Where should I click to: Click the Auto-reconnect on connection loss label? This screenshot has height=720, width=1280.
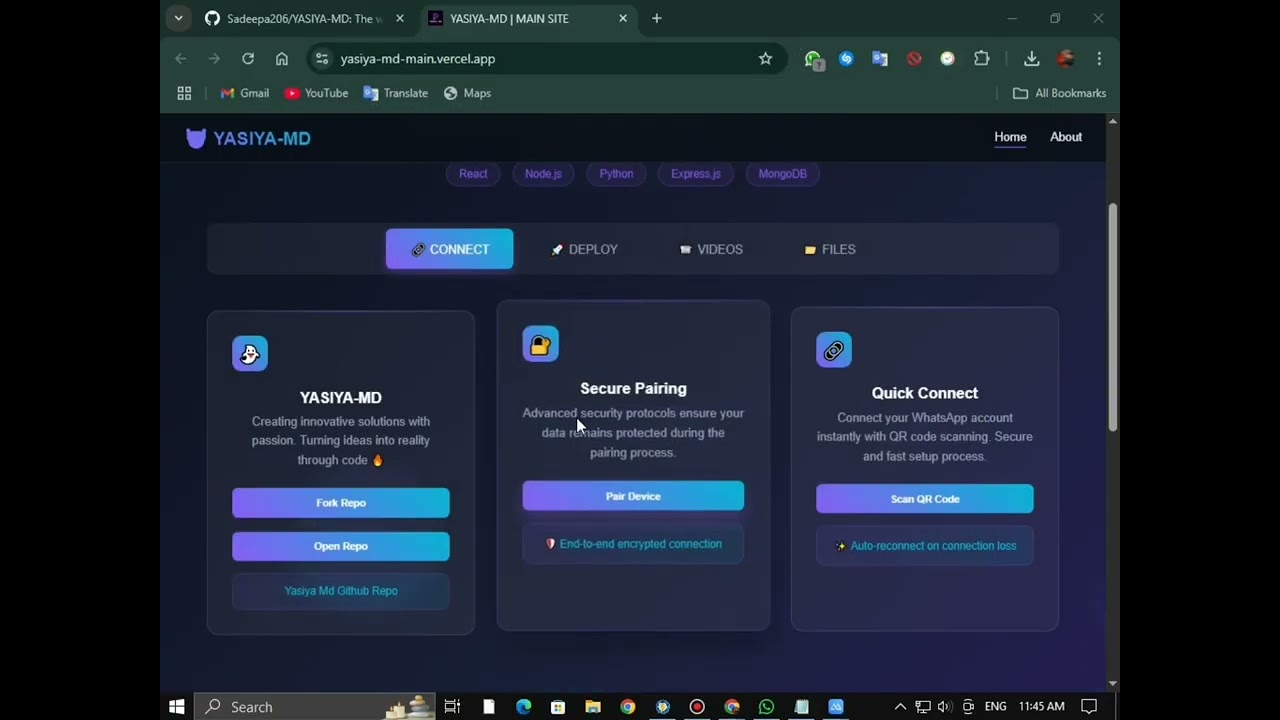(925, 546)
